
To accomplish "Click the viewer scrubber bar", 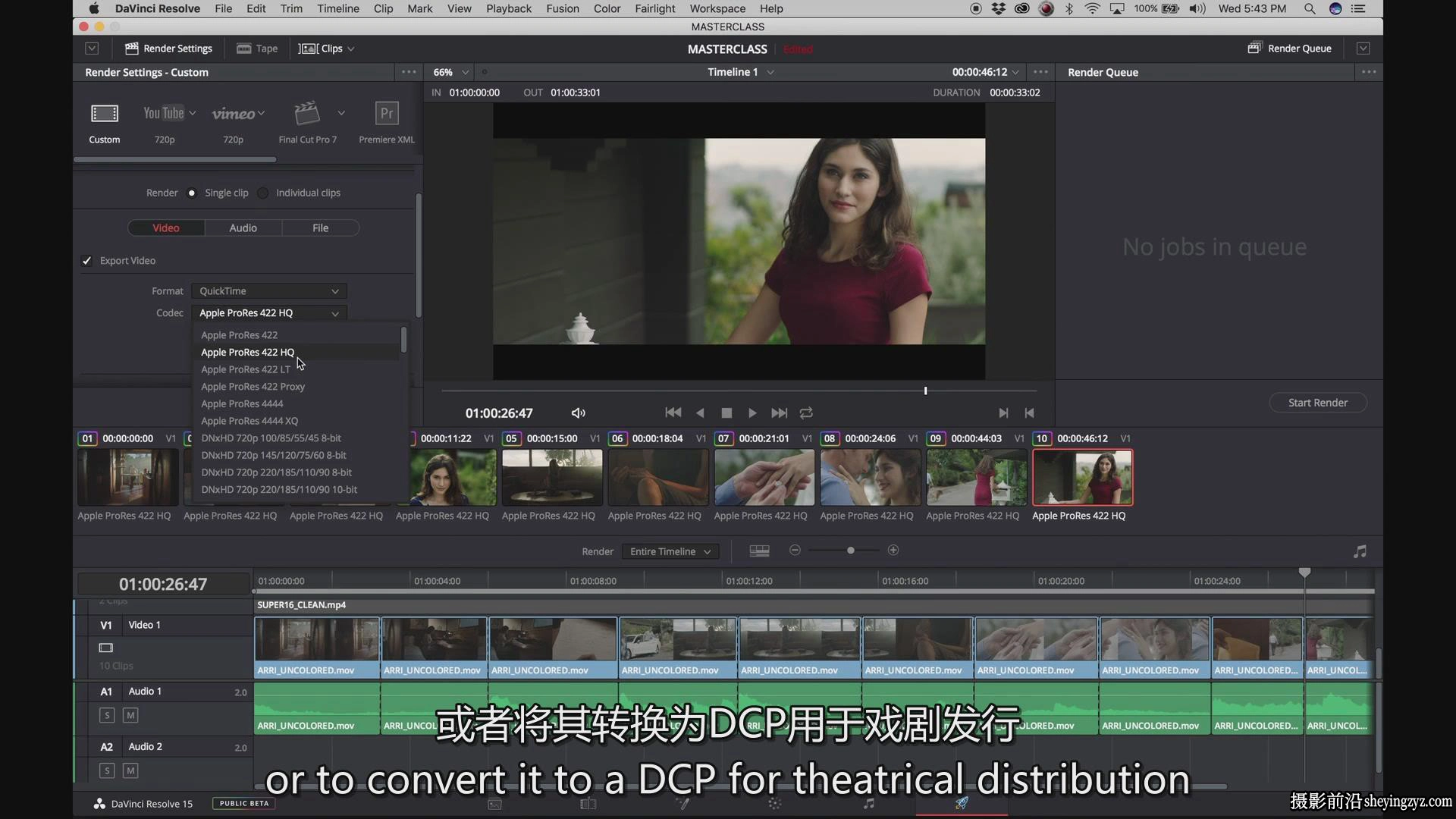I will click(x=739, y=391).
